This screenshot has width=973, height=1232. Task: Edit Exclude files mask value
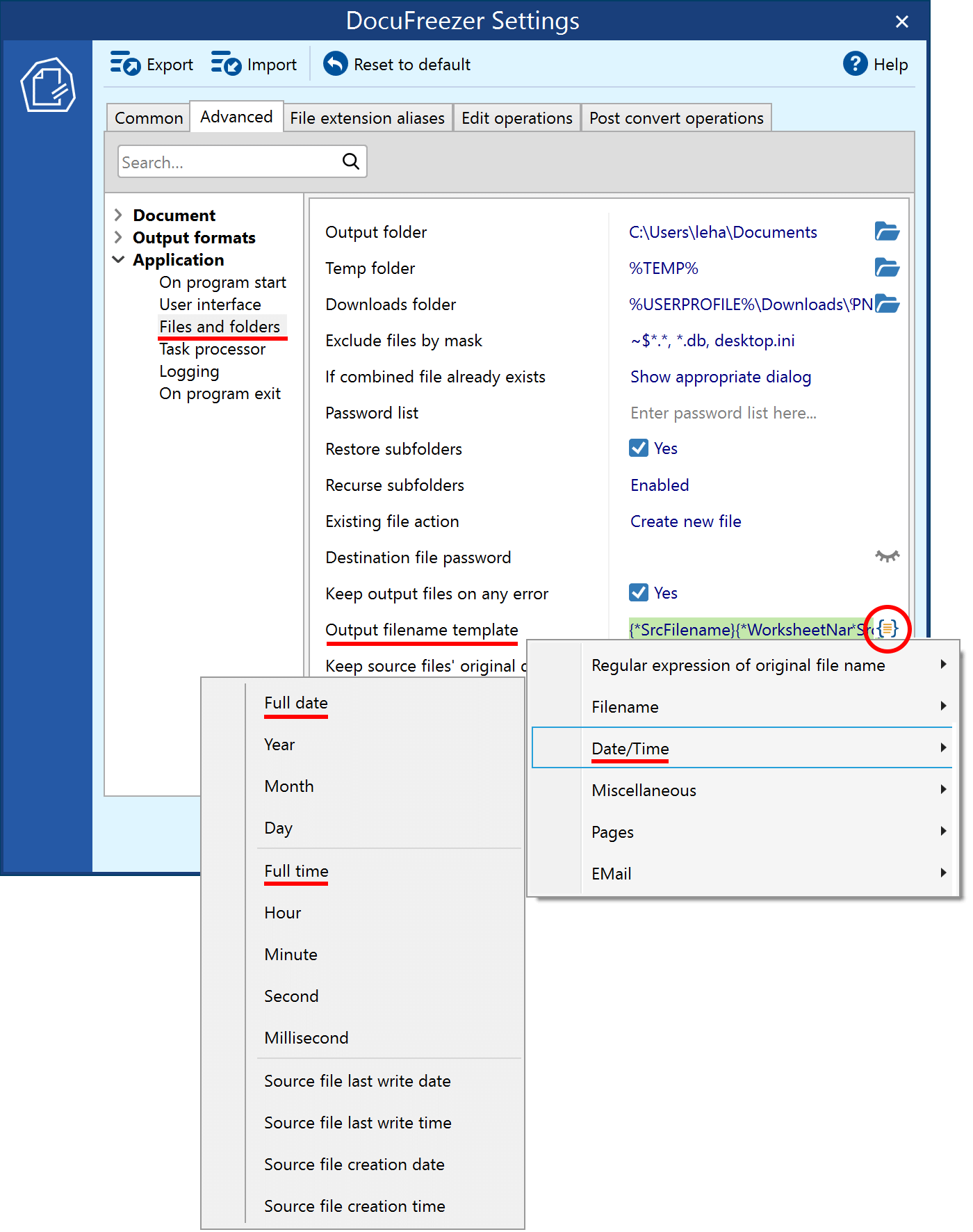pyautogui.click(x=712, y=341)
